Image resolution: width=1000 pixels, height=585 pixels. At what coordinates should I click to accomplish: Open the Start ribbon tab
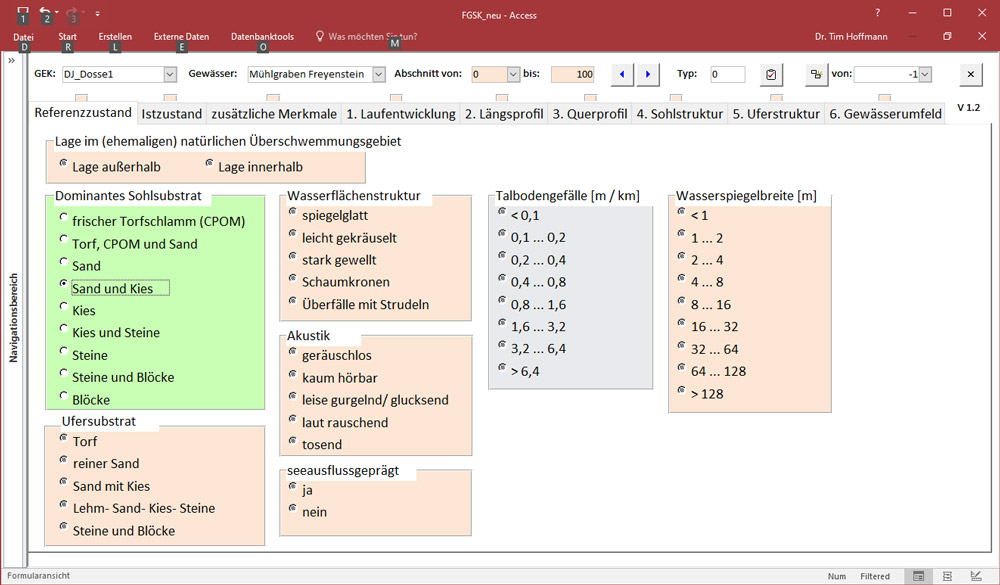tap(68, 36)
